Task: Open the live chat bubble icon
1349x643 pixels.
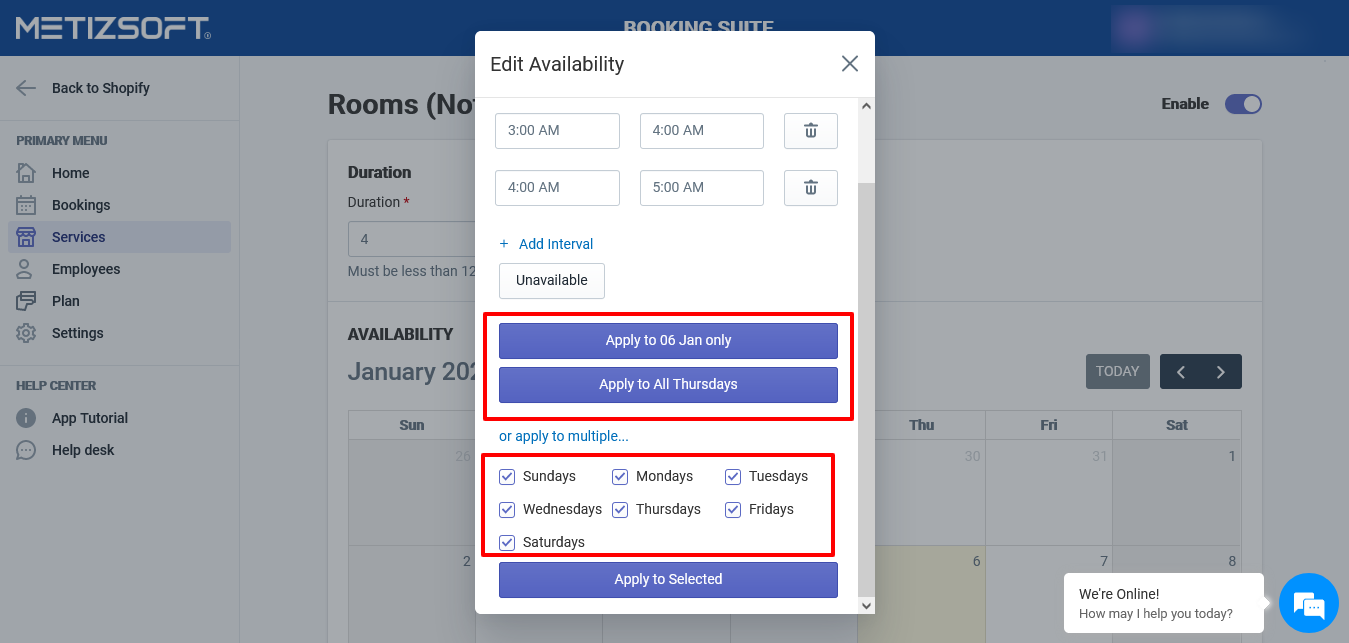Action: pos(1308,603)
